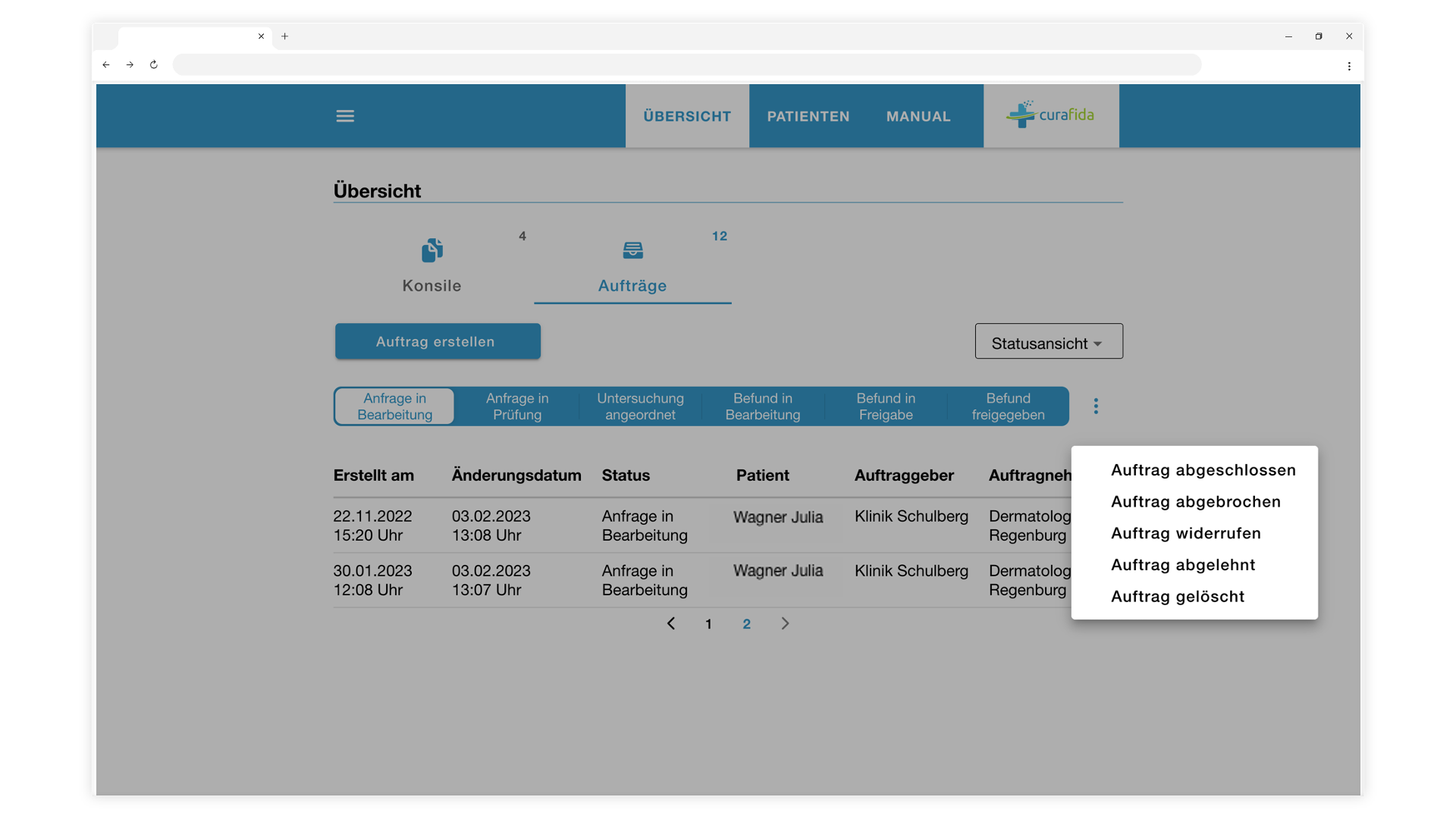The height and width of the screenshot is (819, 1456).
Task: Click the browser address bar
Action: (x=687, y=64)
